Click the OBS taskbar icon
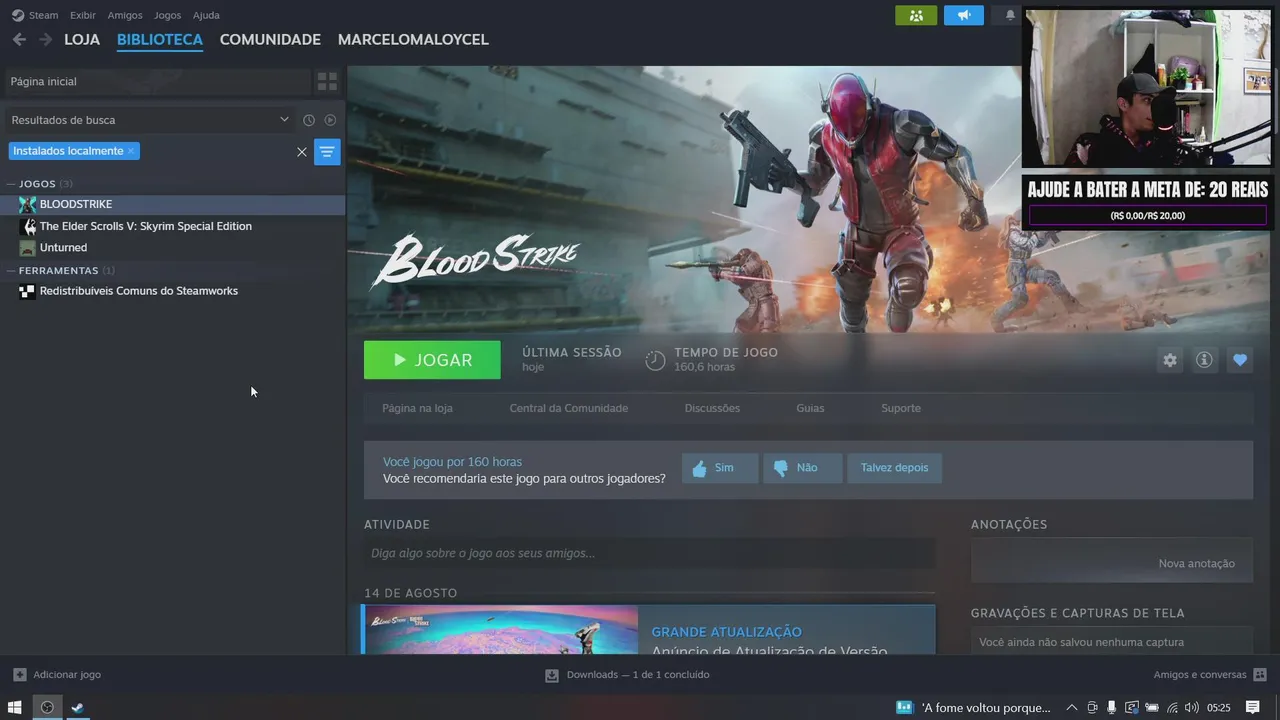 tap(47, 707)
